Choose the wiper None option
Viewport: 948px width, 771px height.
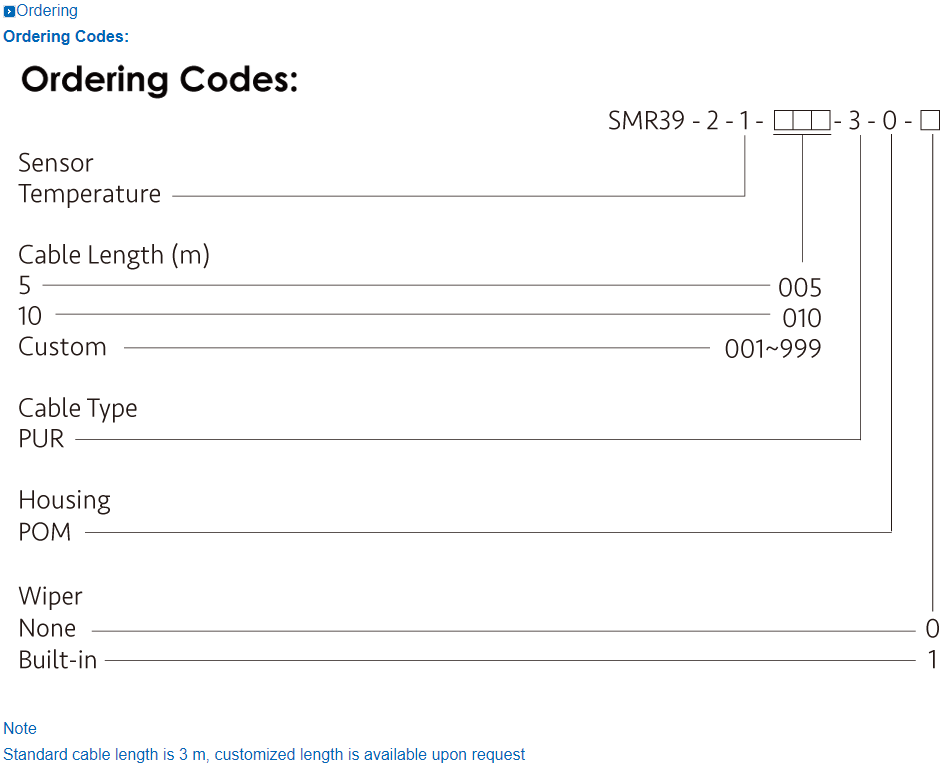(47, 629)
